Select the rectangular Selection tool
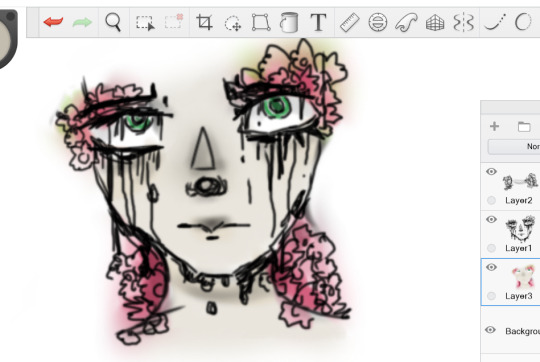 coord(145,23)
